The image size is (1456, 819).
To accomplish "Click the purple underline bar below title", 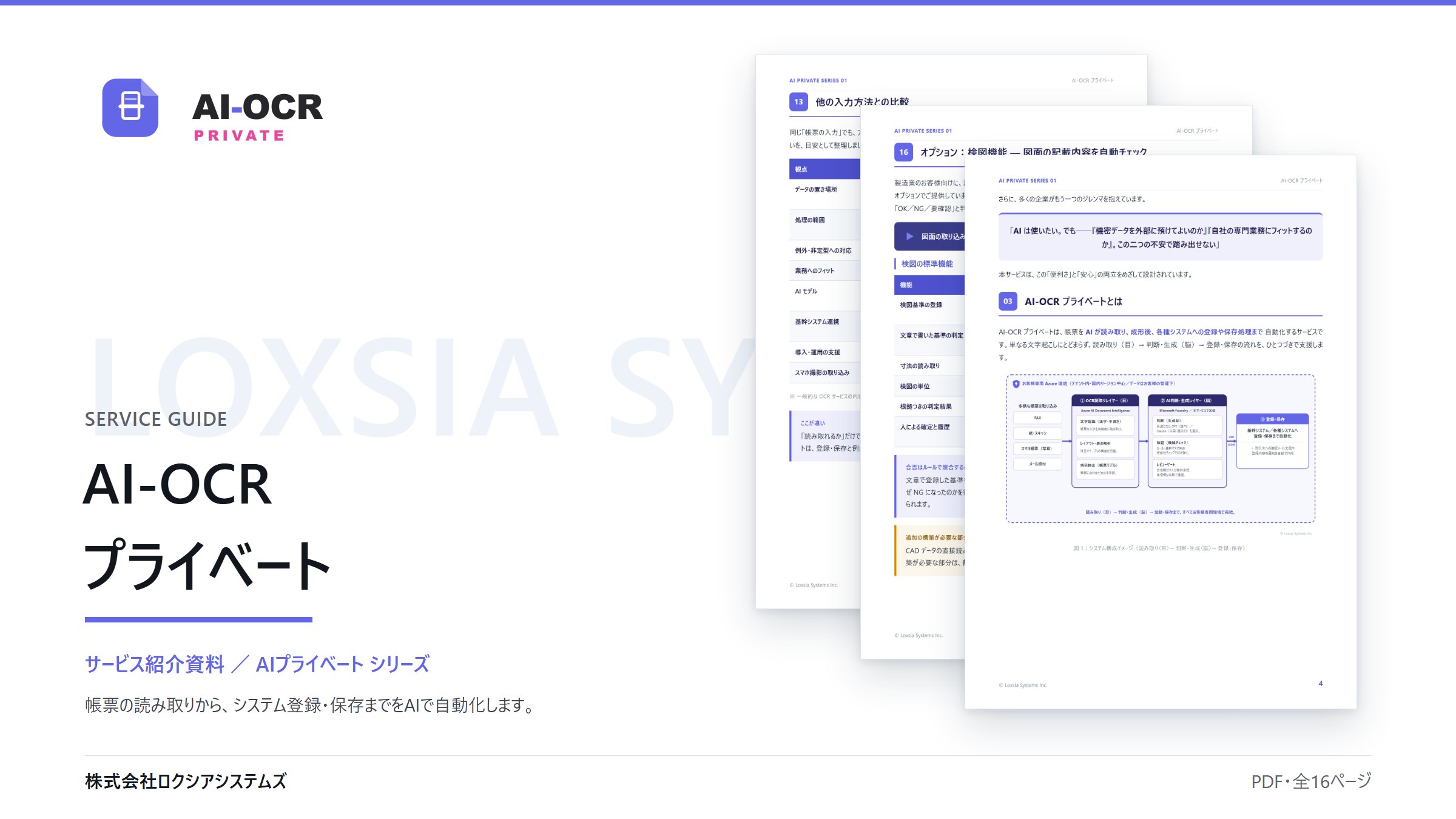I will (198, 619).
